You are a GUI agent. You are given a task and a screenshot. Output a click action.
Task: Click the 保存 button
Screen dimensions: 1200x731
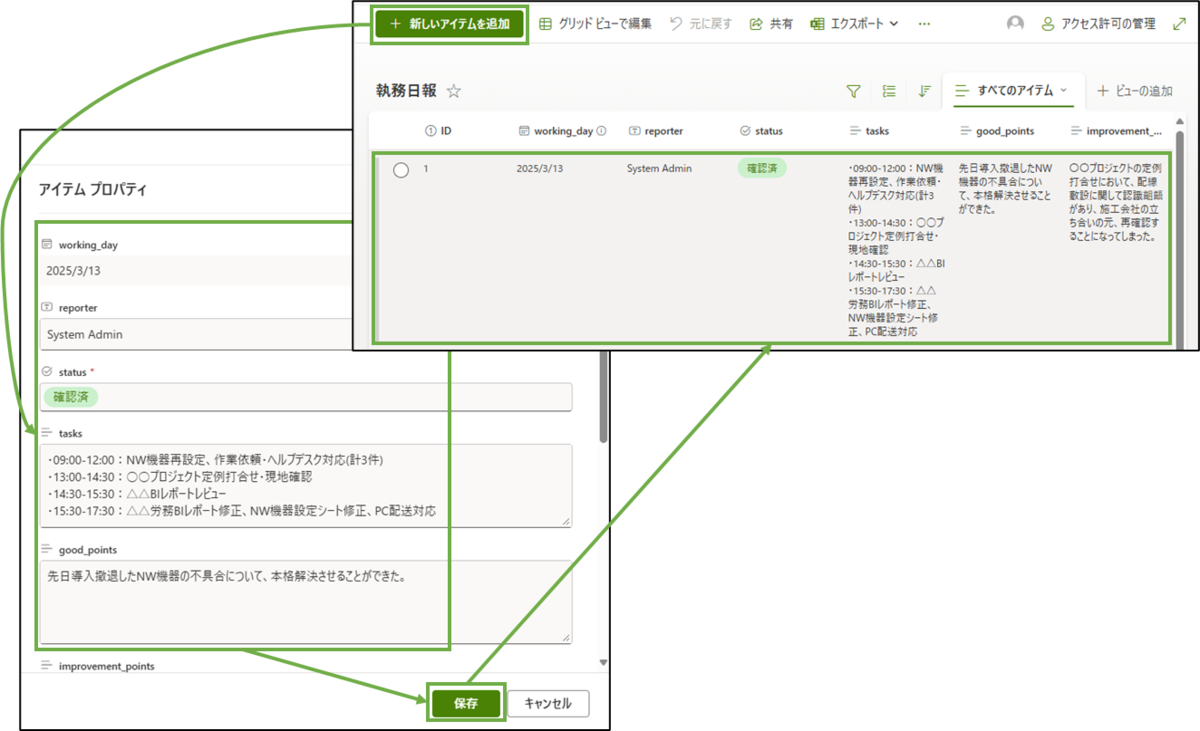coord(466,703)
